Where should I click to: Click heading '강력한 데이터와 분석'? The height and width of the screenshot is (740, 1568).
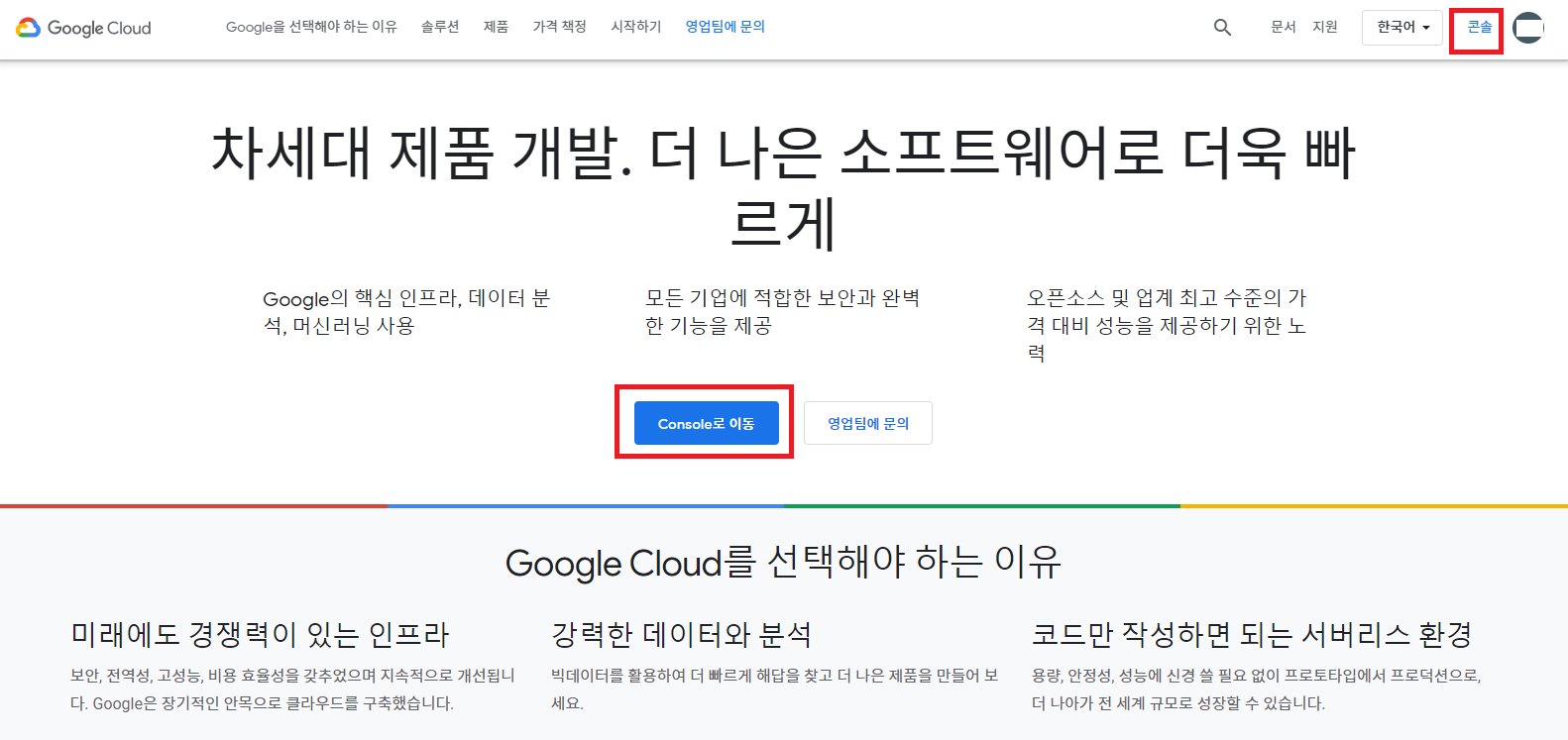682,634
